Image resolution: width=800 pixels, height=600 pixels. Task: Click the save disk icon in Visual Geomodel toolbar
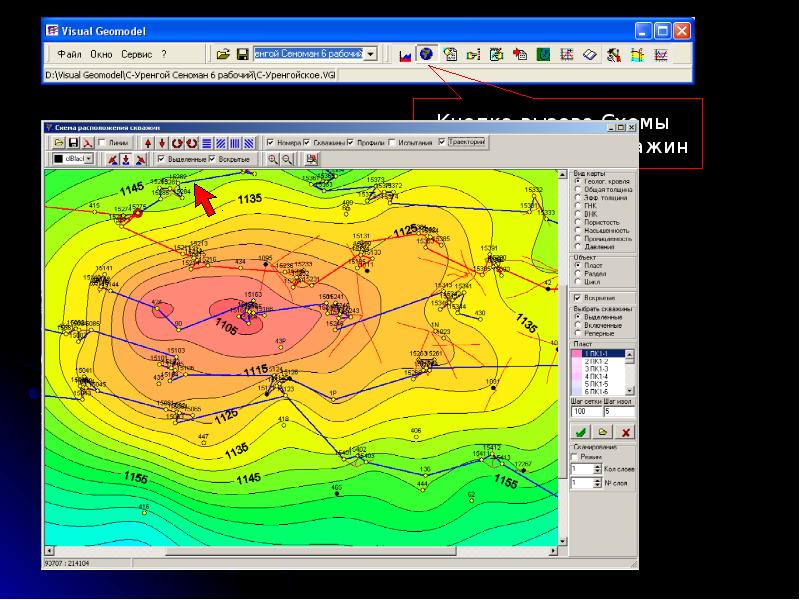(242, 53)
